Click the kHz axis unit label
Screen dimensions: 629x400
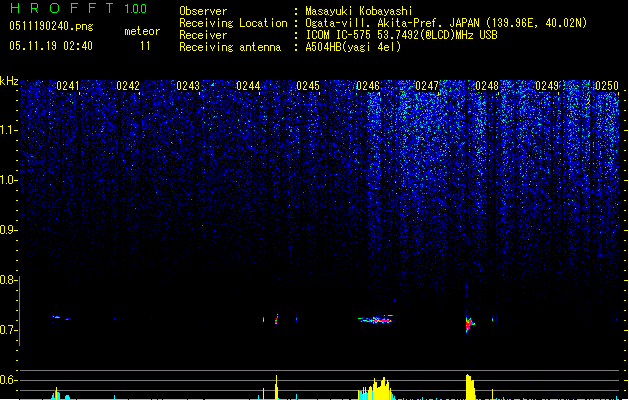(x=9, y=81)
